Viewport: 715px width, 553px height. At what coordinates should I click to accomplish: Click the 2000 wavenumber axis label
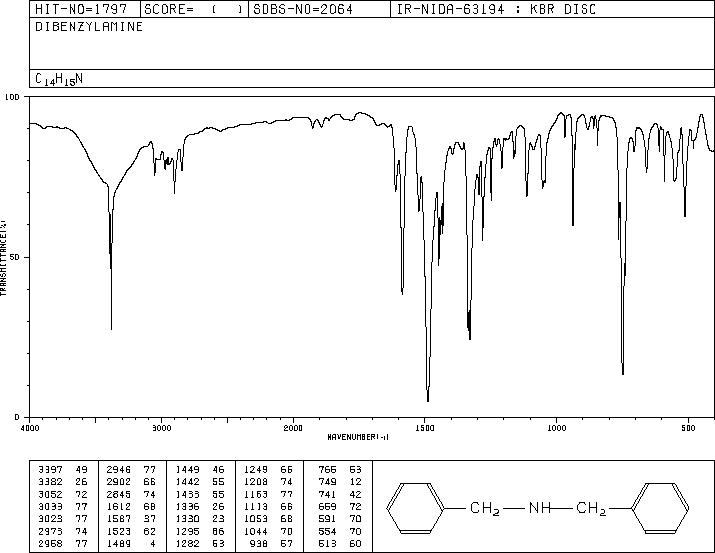pos(293,428)
